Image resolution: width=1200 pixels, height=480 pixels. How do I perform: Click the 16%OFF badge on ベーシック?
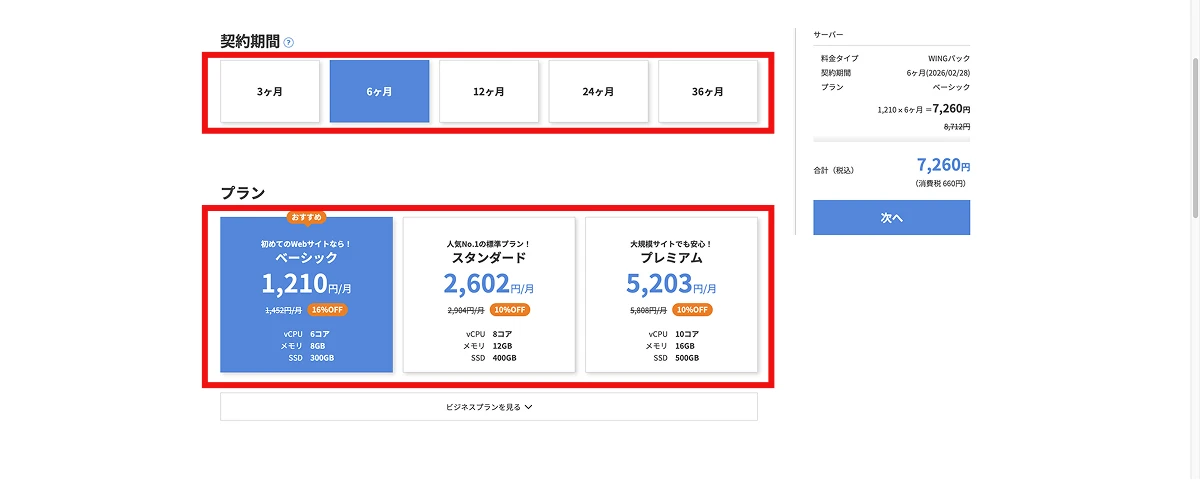click(328, 310)
